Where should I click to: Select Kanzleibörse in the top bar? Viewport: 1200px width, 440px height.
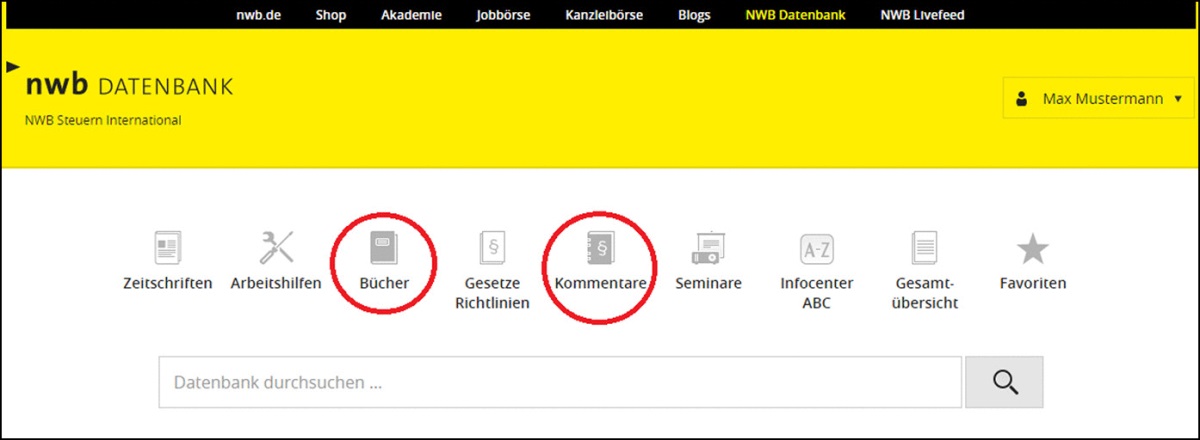tap(603, 15)
